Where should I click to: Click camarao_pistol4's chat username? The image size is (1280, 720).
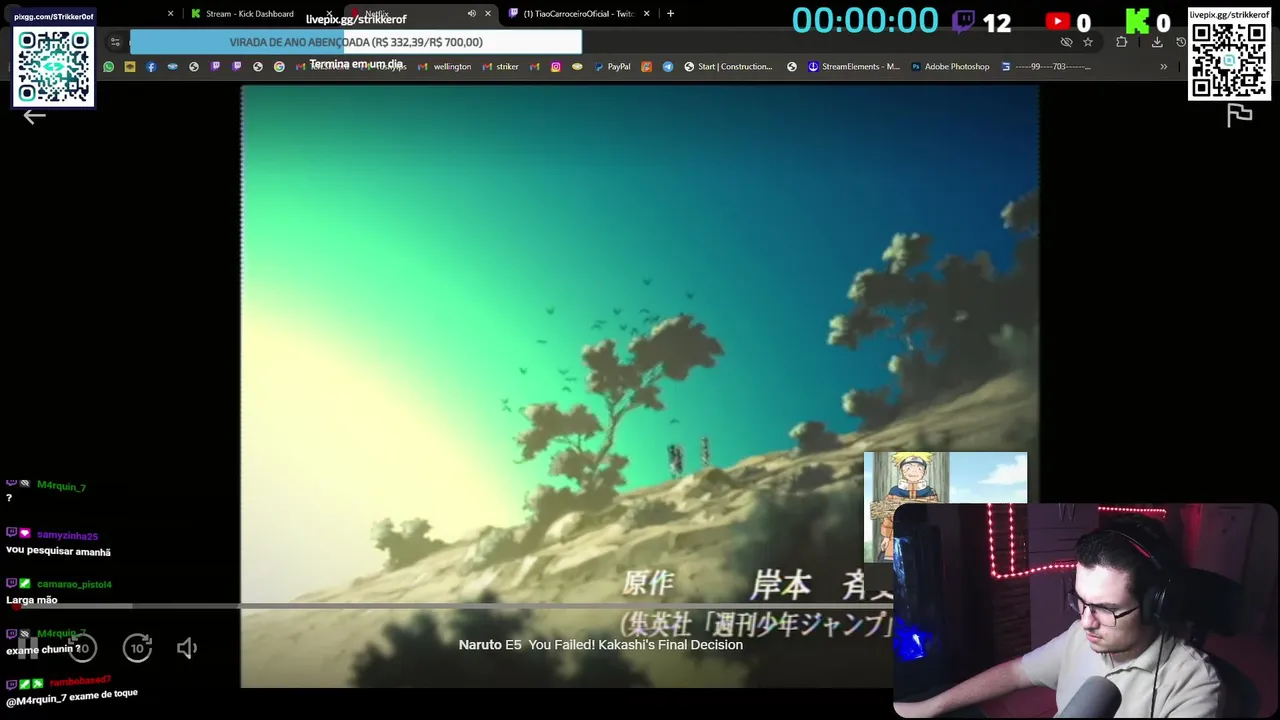click(74, 584)
